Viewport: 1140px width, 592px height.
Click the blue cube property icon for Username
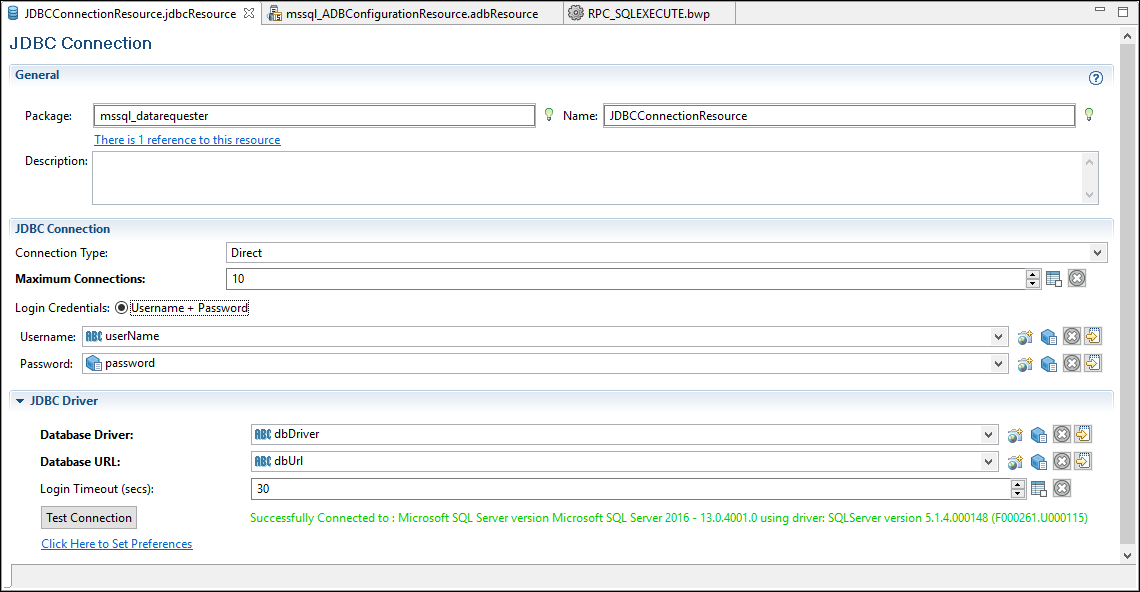coord(1048,337)
